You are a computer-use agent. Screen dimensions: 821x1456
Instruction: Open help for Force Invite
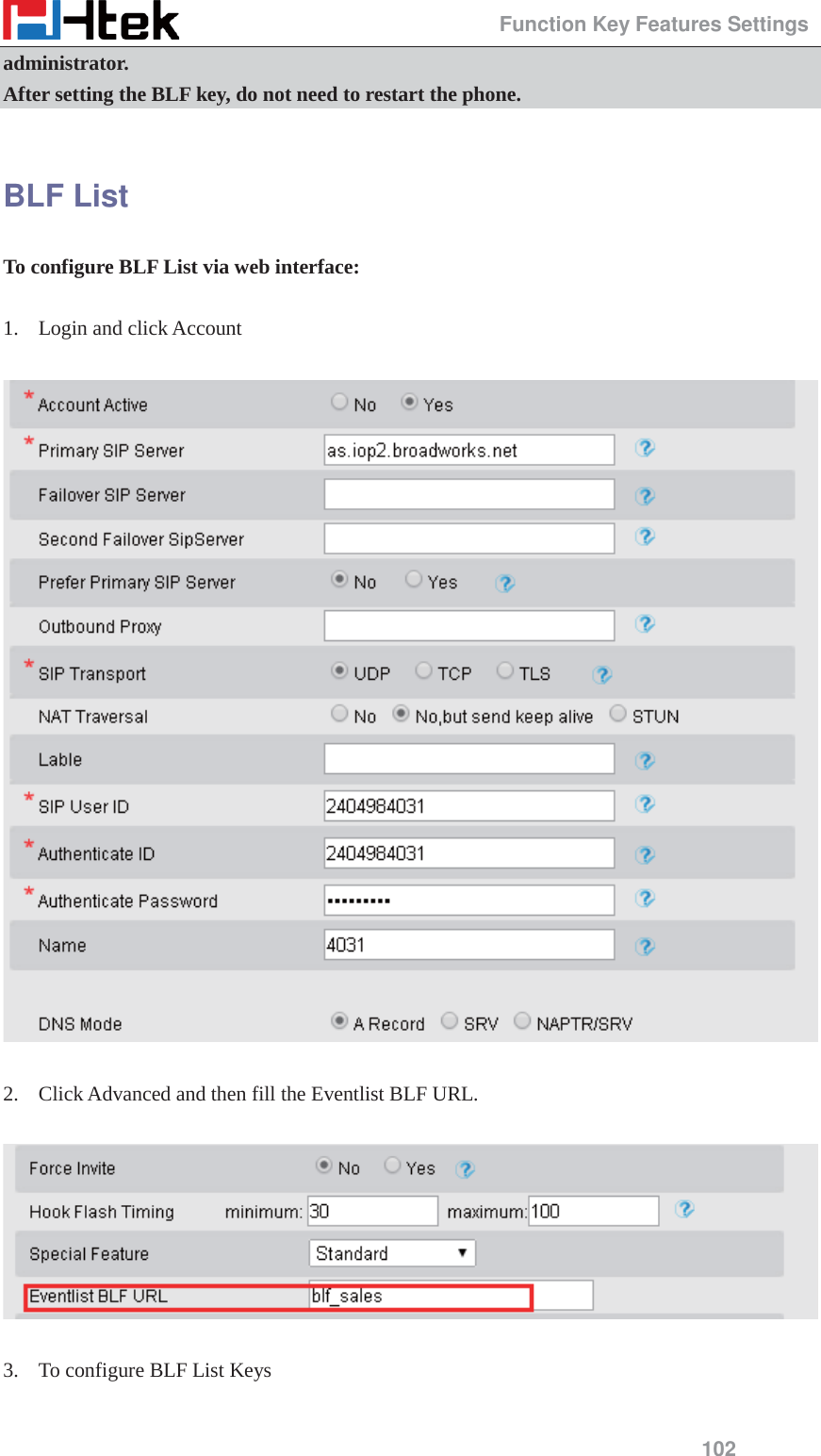click(x=465, y=1169)
